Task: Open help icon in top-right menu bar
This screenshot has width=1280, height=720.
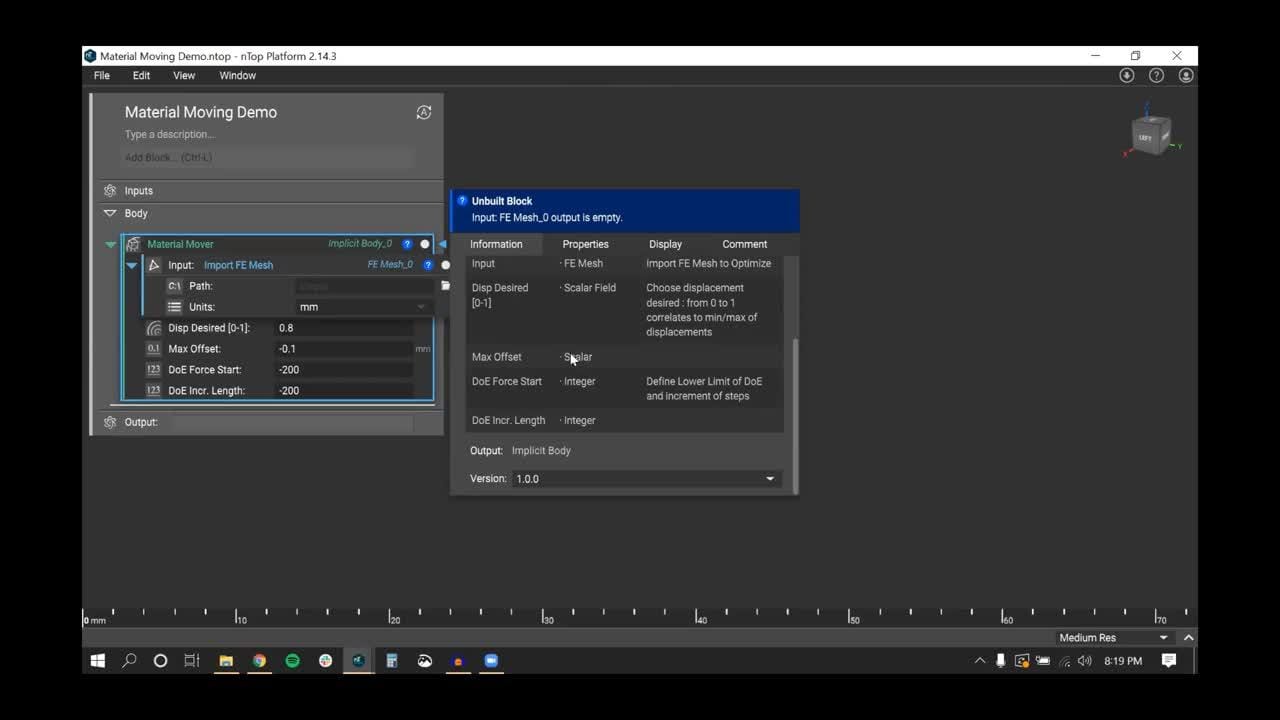Action: pos(1156,75)
